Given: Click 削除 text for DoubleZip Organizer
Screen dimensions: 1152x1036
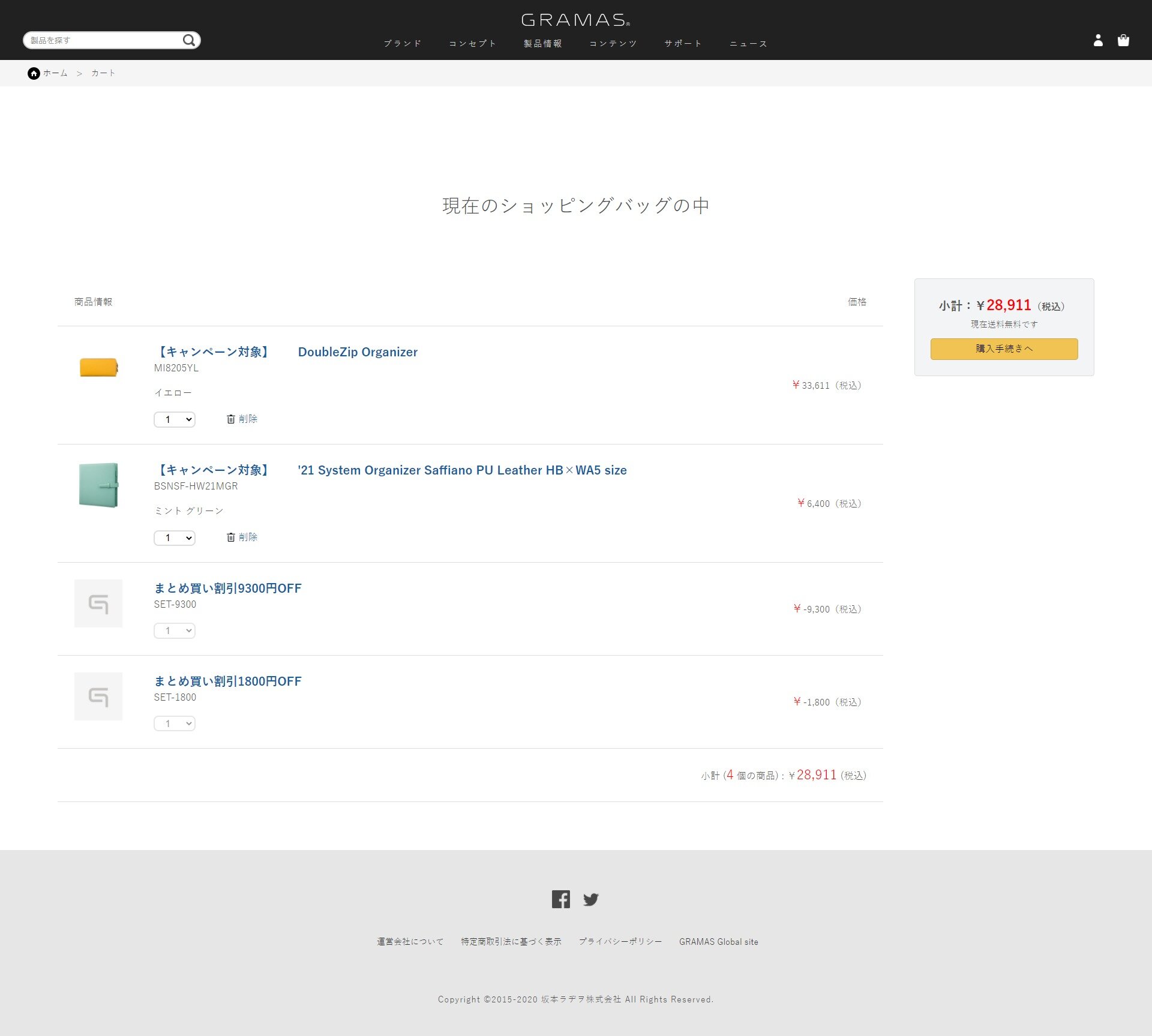Looking at the screenshot, I should (x=248, y=419).
